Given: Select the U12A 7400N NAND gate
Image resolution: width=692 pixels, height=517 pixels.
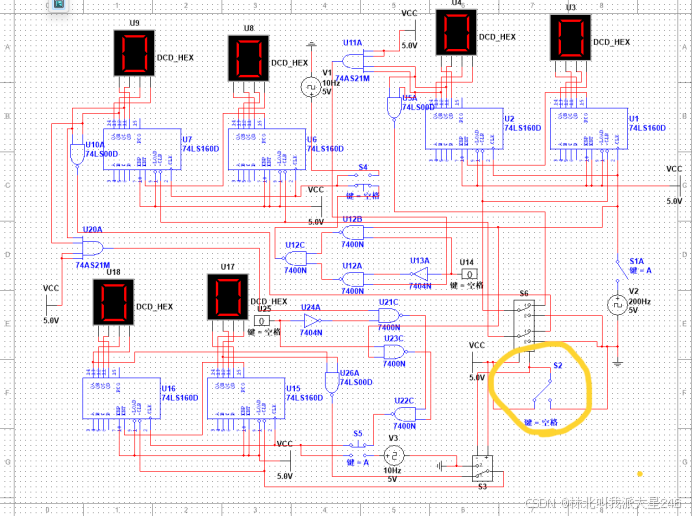Looking at the screenshot, I should click(353, 279).
